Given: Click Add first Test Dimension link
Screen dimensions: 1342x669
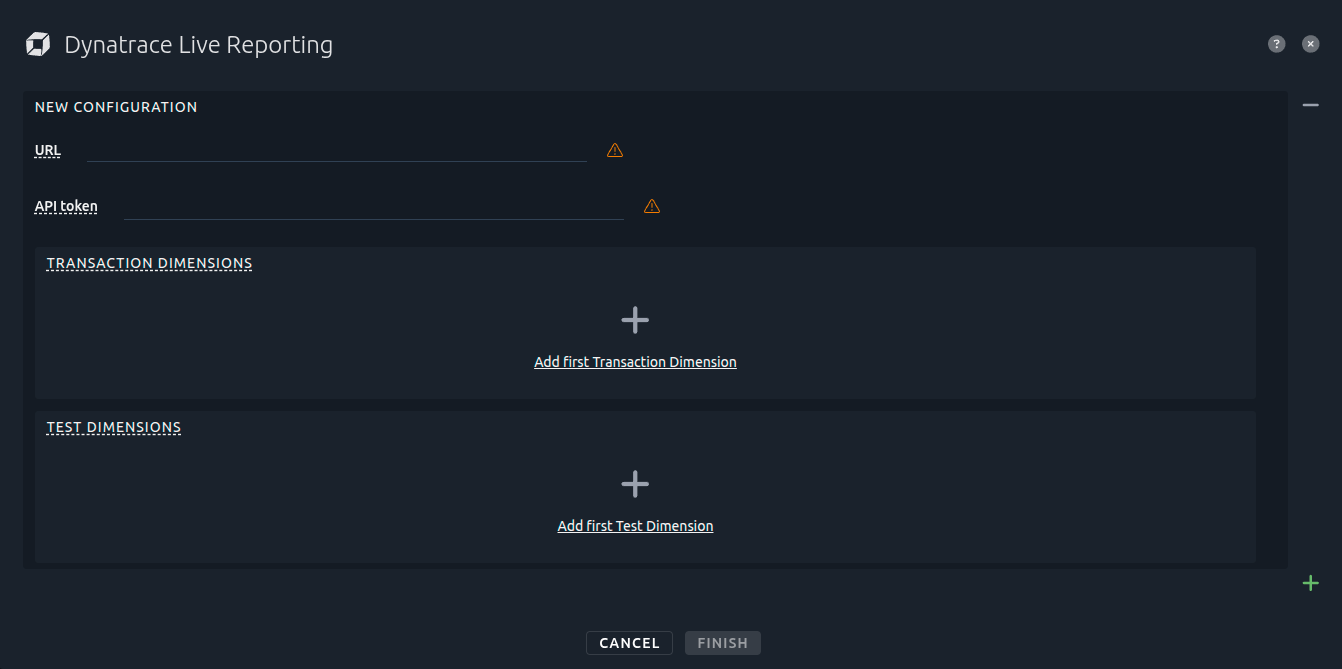Looking at the screenshot, I should 635,526.
